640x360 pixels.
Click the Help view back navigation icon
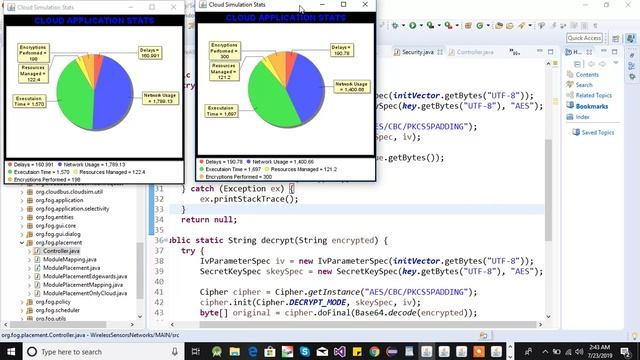(591, 64)
